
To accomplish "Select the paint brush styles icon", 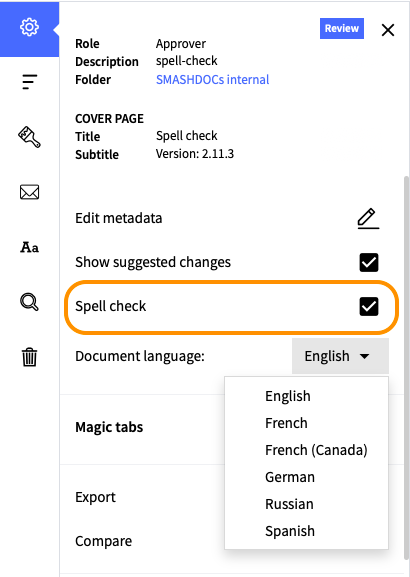I will coord(29,137).
